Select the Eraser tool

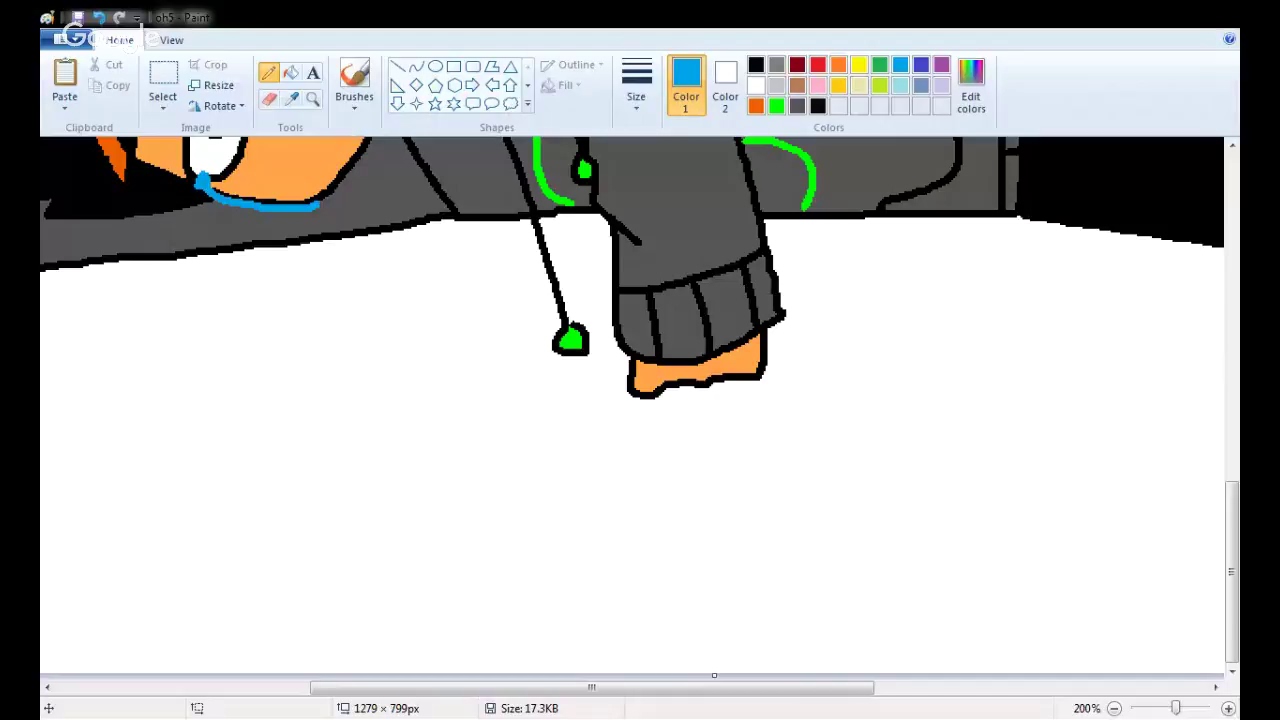pyautogui.click(x=269, y=99)
